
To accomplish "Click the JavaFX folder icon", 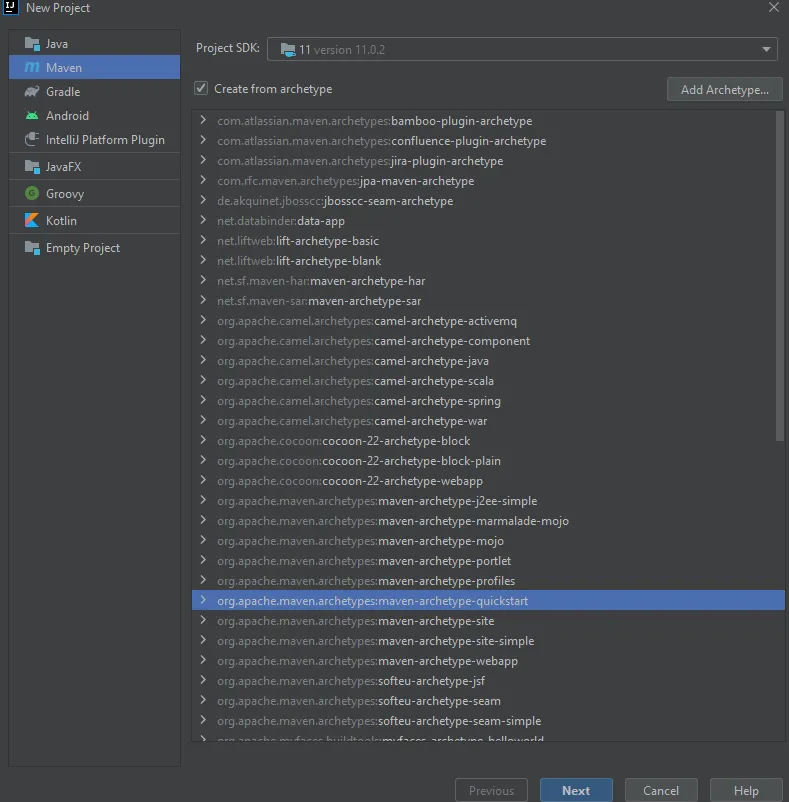I will [32, 167].
